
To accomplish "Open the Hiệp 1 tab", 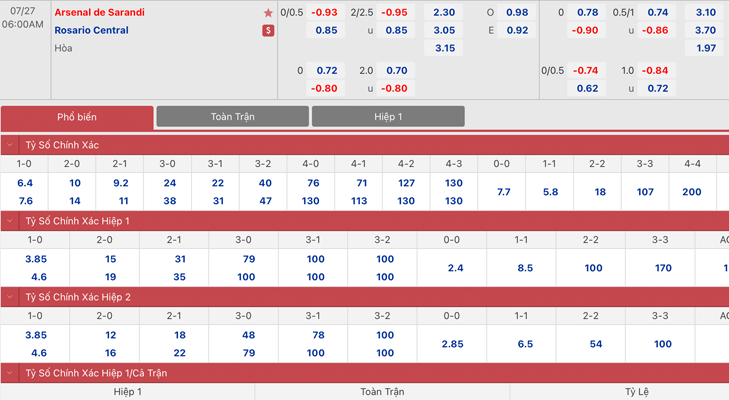I will click(388, 116).
